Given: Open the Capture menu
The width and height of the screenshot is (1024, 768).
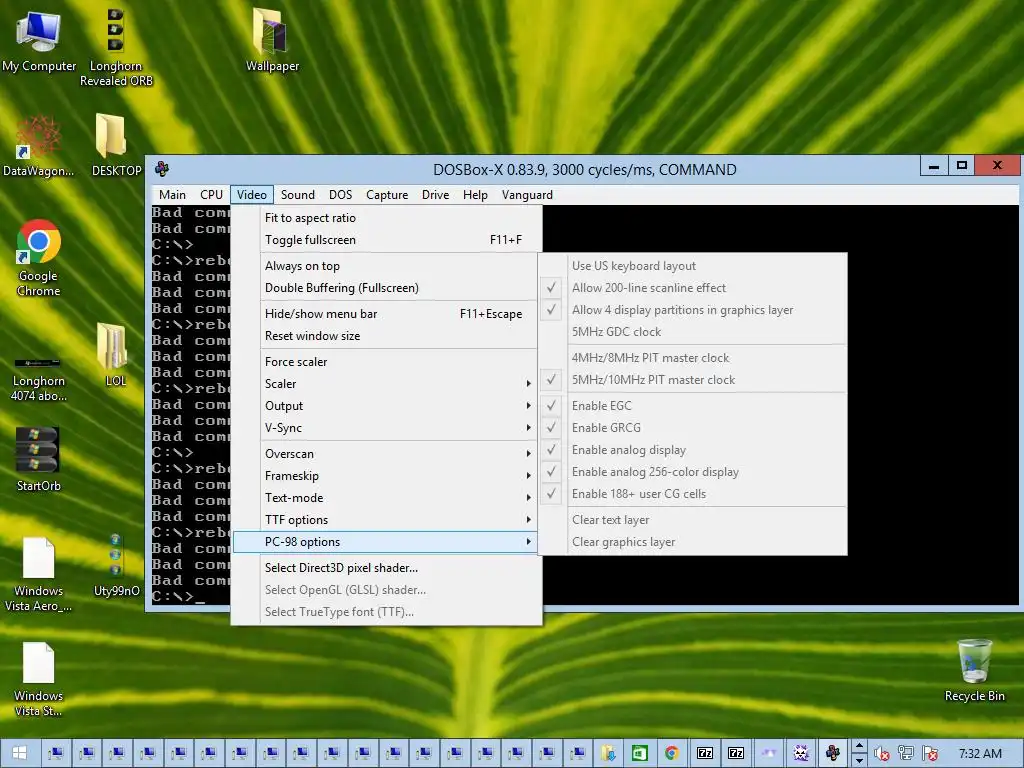Looking at the screenshot, I should pyautogui.click(x=387, y=195).
